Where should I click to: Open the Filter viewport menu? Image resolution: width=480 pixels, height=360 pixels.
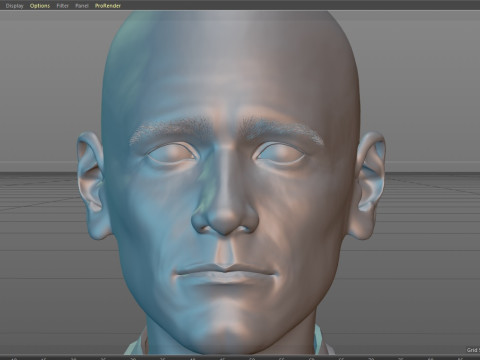click(x=62, y=6)
